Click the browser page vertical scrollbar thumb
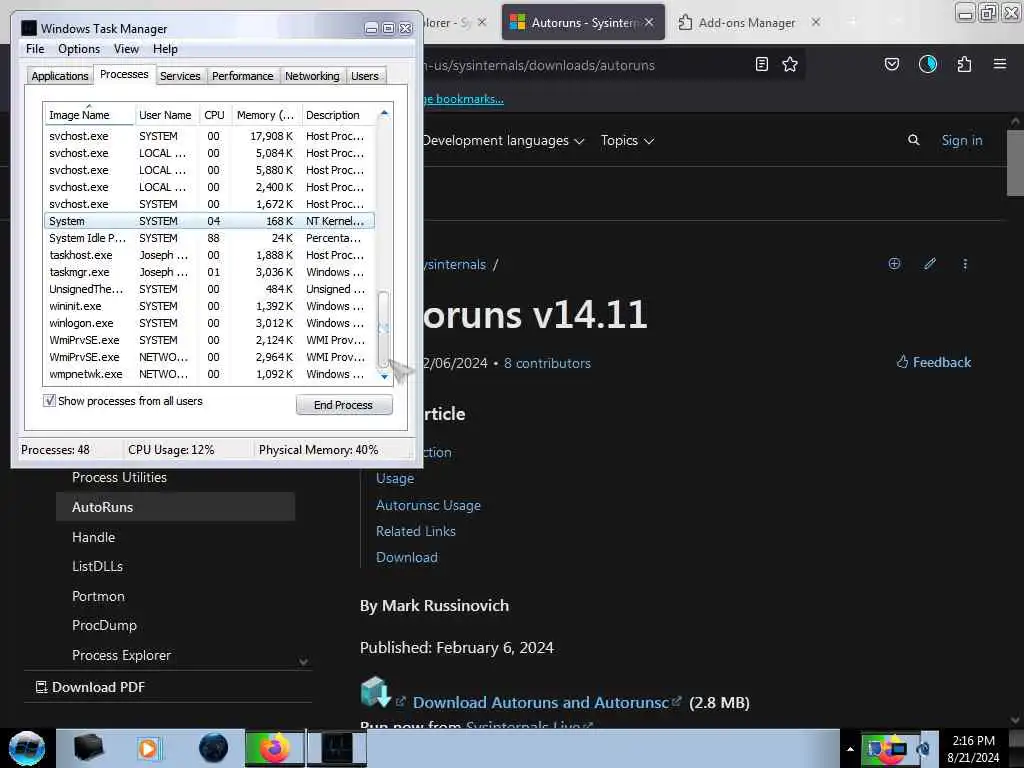The width and height of the screenshot is (1024, 768). pyautogui.click(x=1016, y=163)
